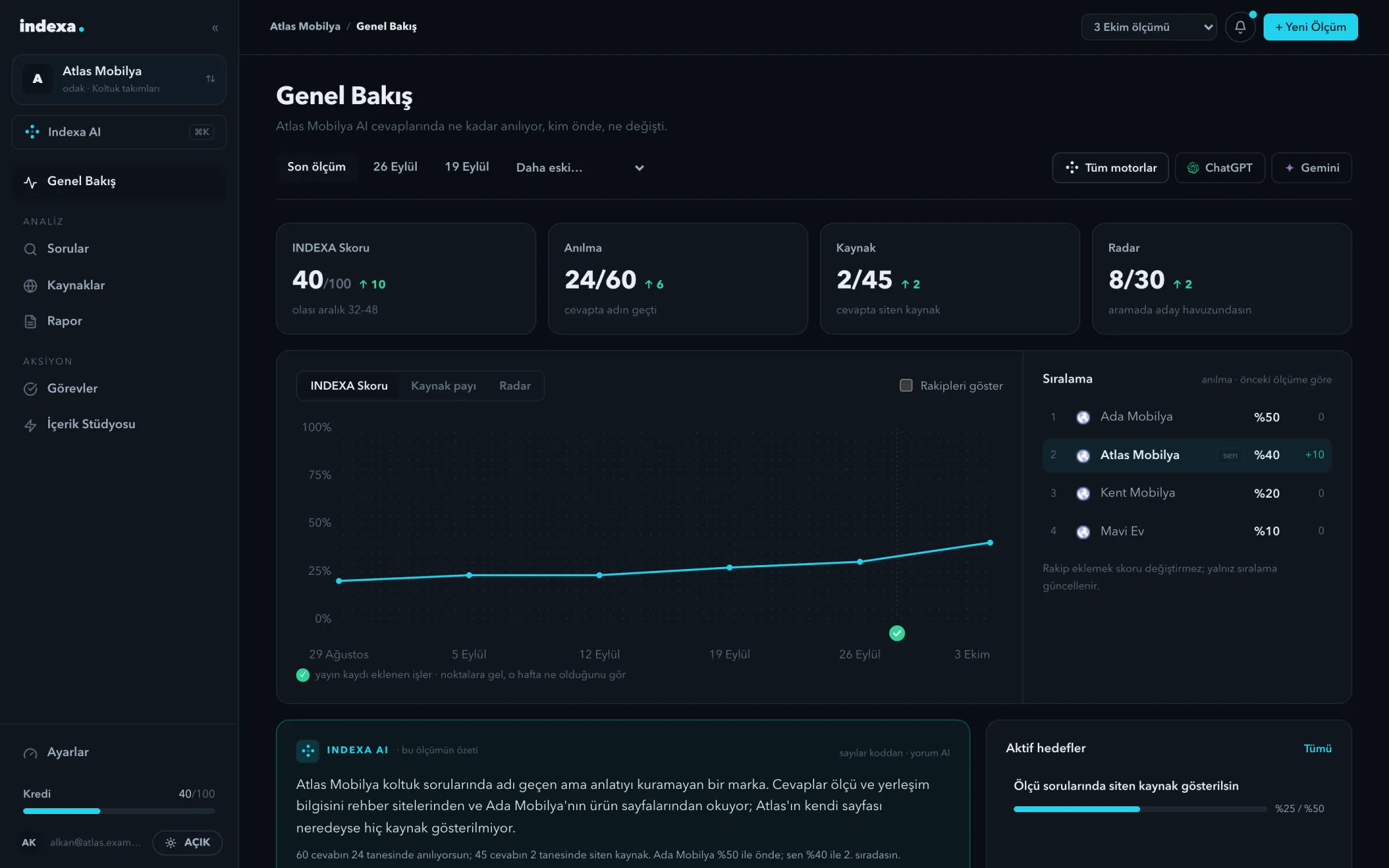The width and height of the screenshot is (1389, 868).
Task: Click the Indexa AI summary card icon
Action: click(x=307, y=750)
